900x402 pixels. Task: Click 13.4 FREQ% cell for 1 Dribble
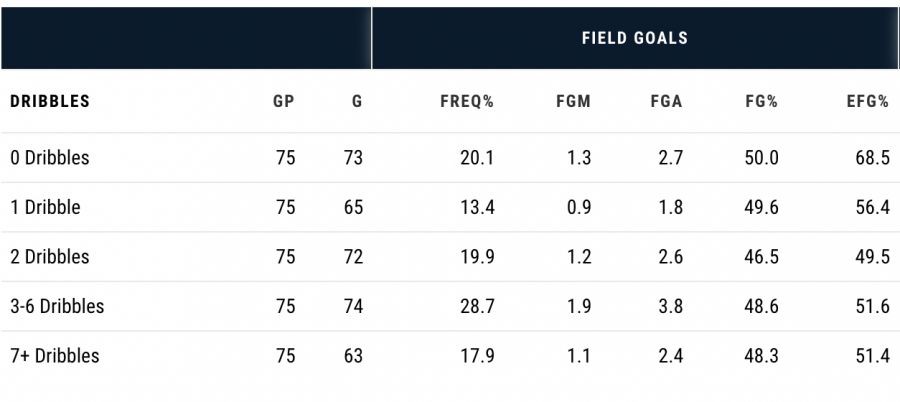point(477,208)
